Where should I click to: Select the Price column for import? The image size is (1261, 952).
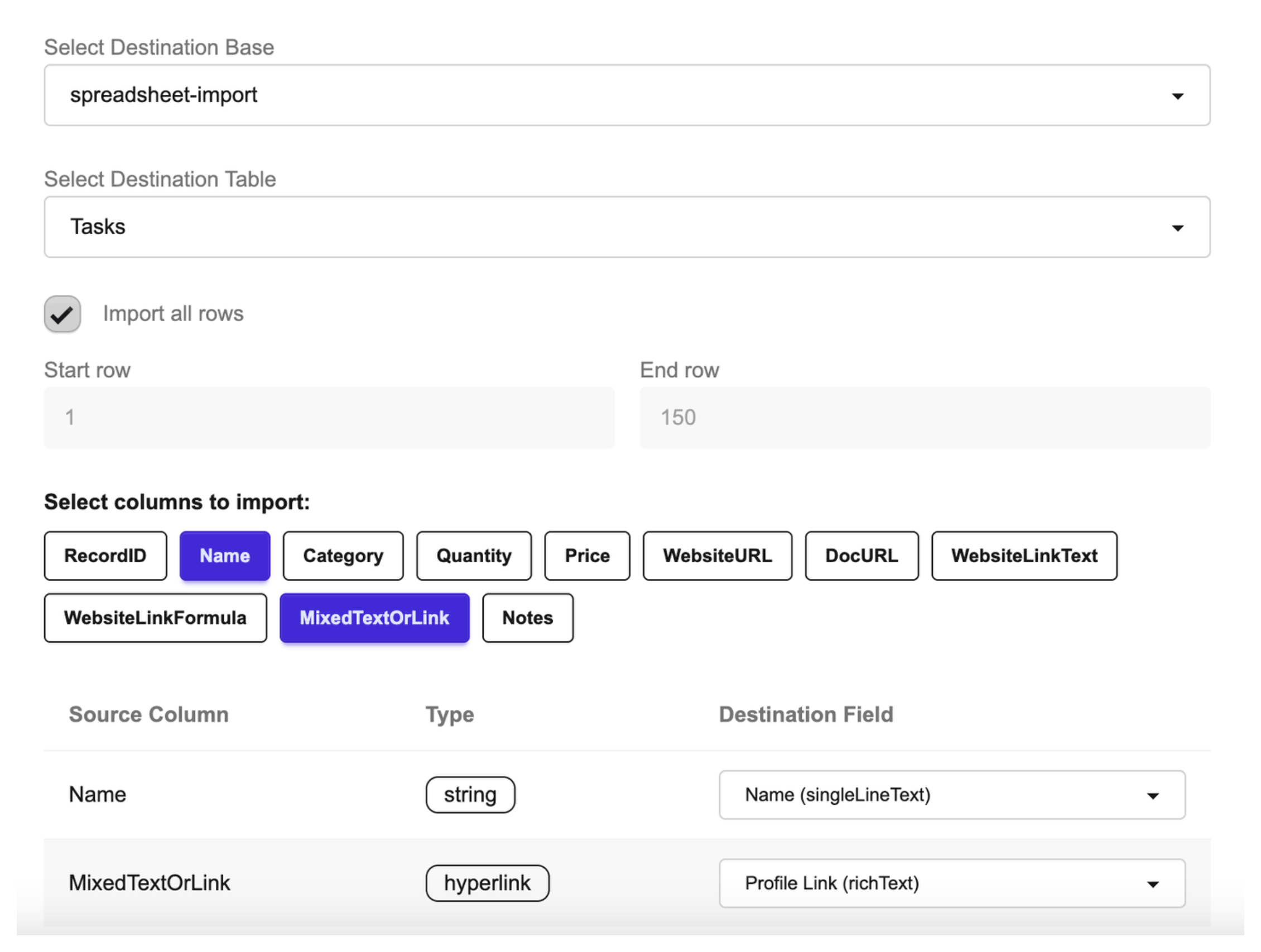586,555
